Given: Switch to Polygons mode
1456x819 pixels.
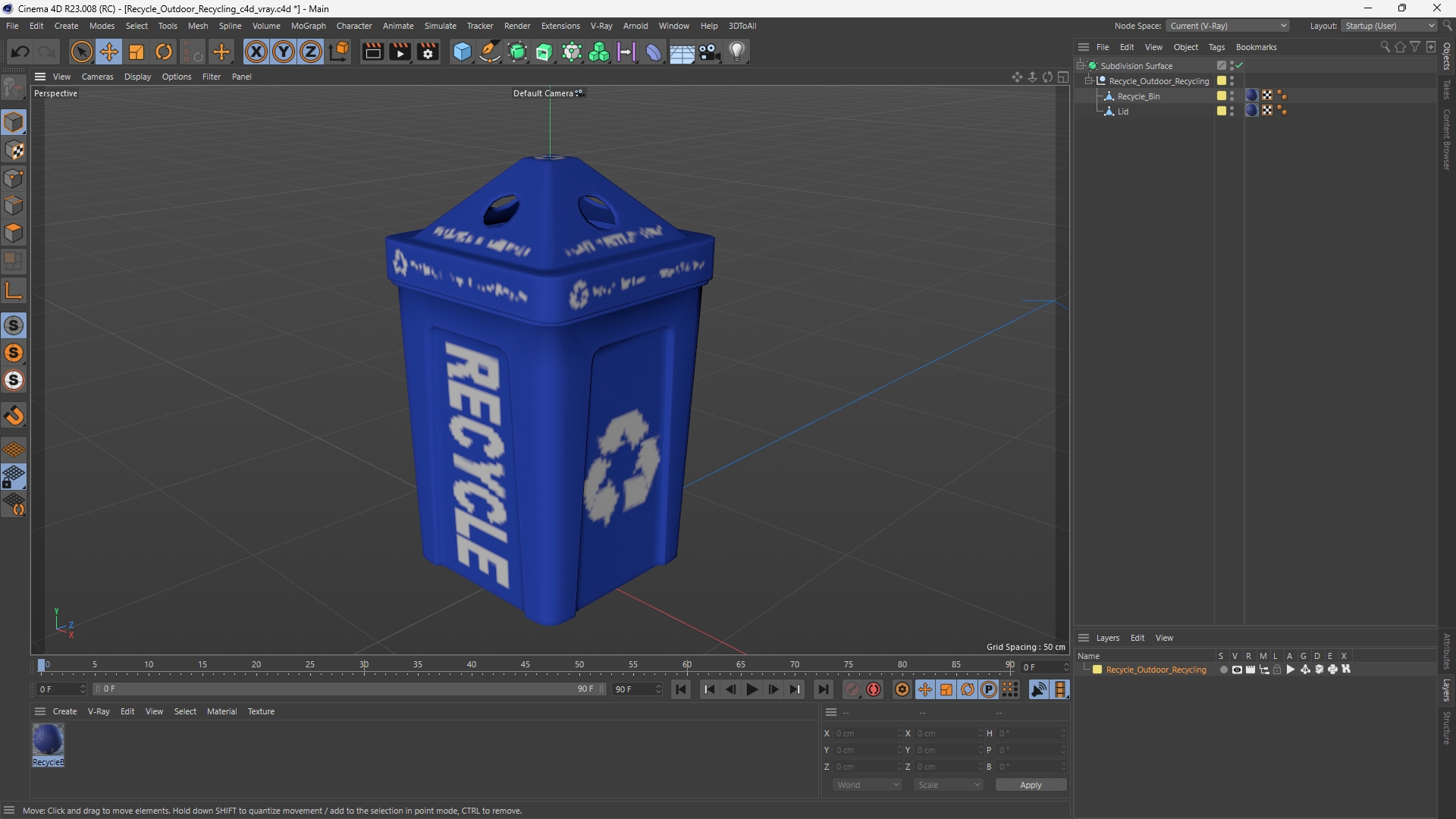Looking at the screenshot, I should (x=14, y=233).
